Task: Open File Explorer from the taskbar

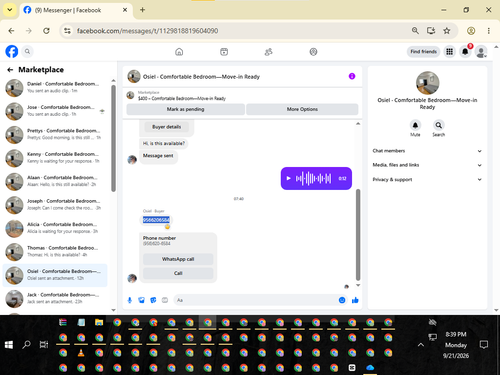Action: point(99,322)
